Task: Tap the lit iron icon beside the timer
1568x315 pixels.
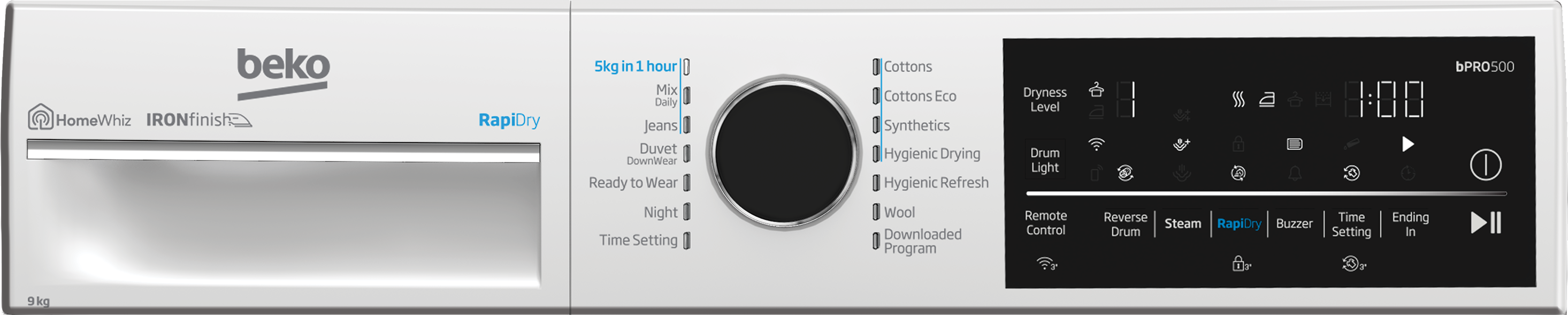Action: [1267, 99]
